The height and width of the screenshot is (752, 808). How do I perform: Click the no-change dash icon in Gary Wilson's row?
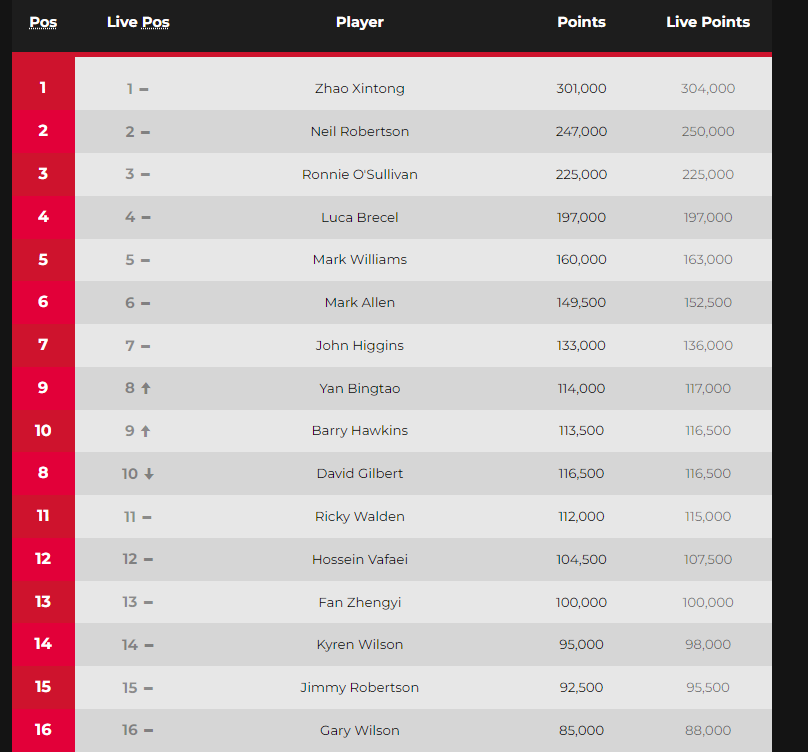coord(148,730)
